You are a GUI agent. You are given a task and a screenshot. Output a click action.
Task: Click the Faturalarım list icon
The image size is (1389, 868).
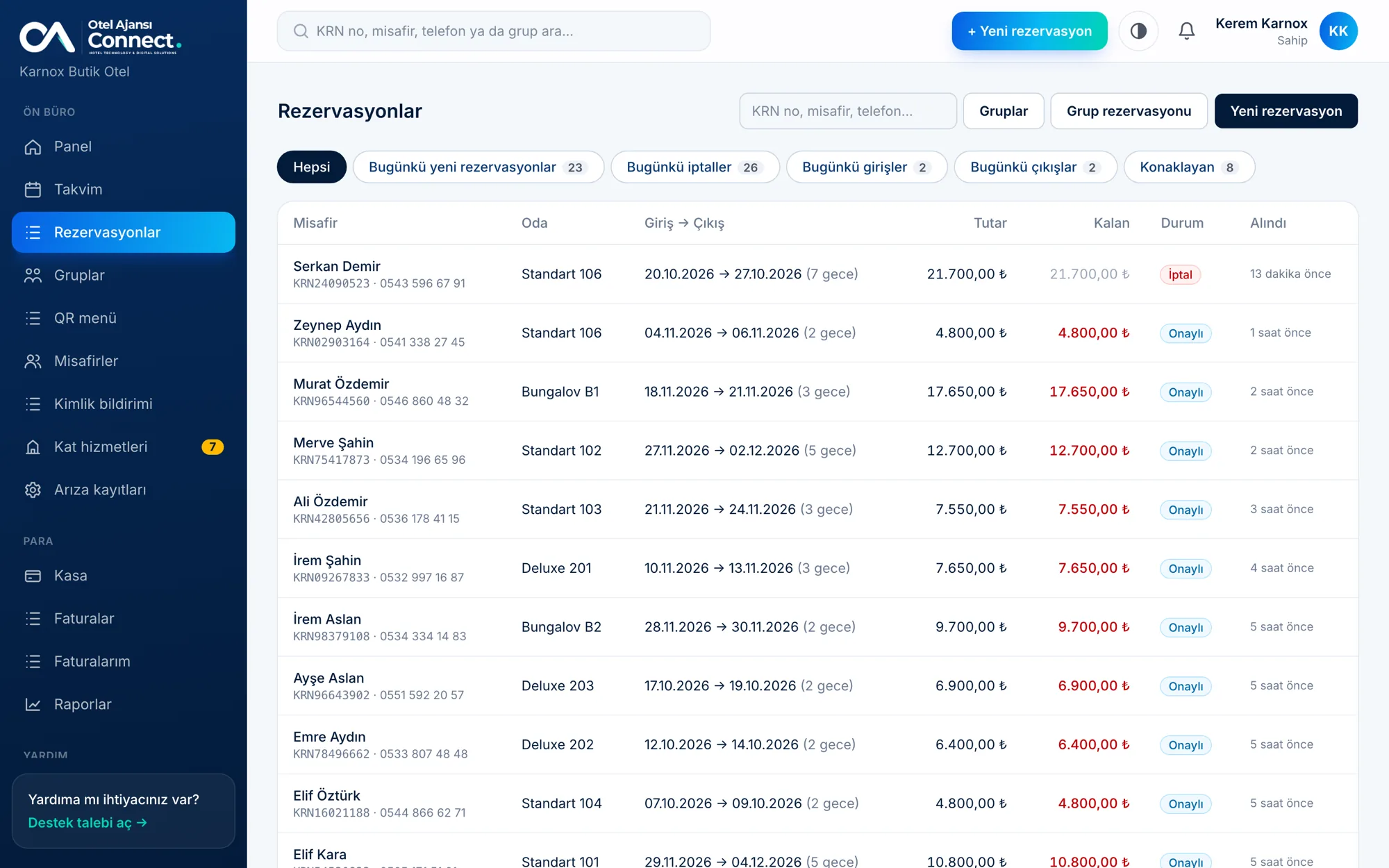coord(33,662)
